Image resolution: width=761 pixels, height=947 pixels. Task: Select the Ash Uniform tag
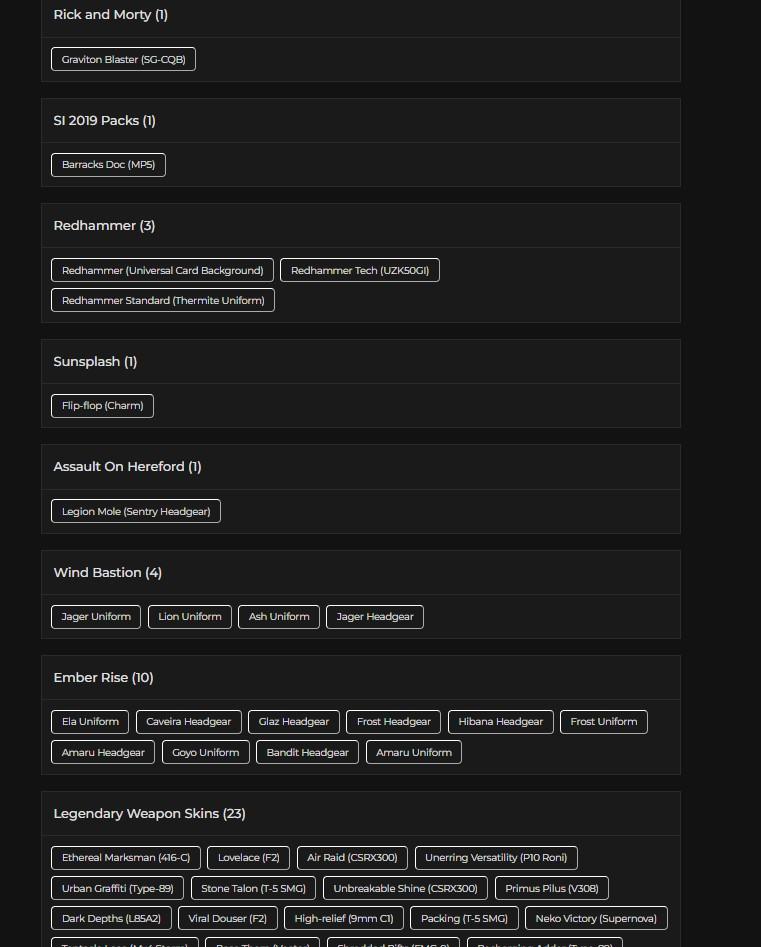[x=279, y=617]
